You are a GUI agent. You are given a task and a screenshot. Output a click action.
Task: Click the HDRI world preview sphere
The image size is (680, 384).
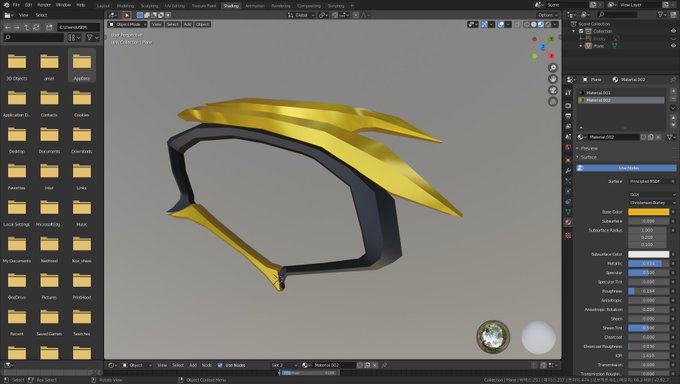493,337
